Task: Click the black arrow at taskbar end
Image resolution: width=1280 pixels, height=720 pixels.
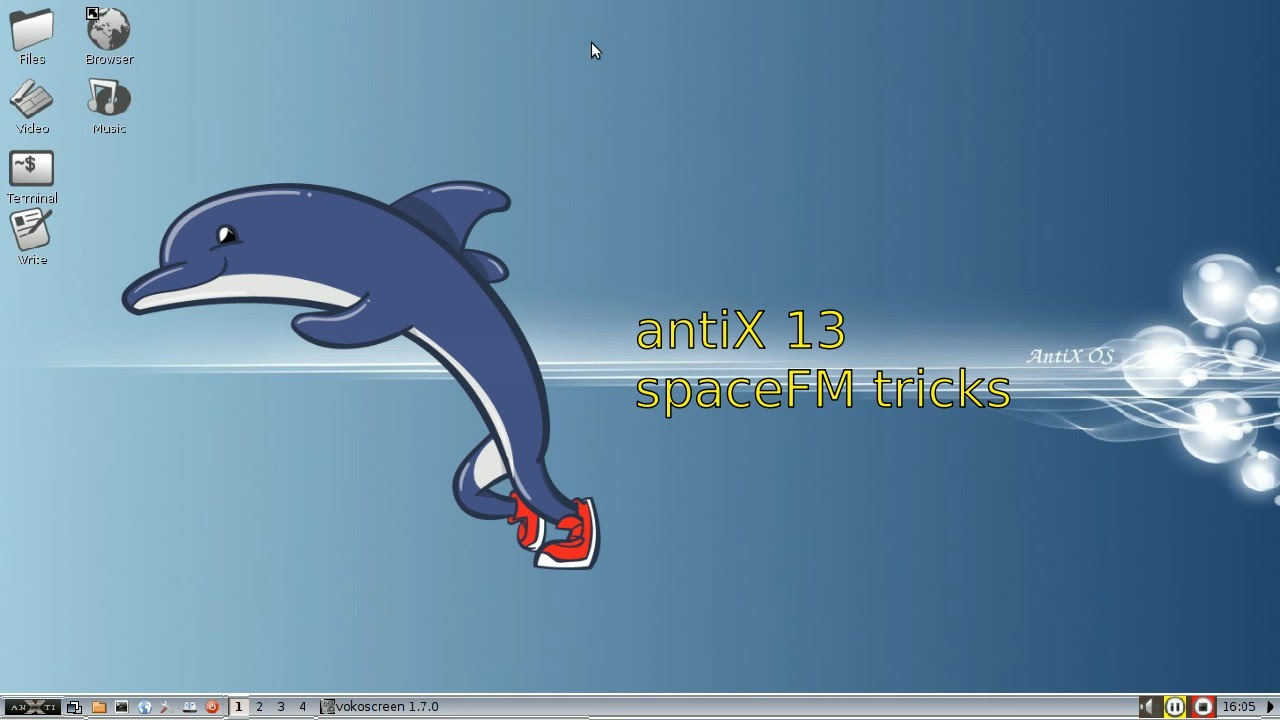Action: click(1271, 707)
